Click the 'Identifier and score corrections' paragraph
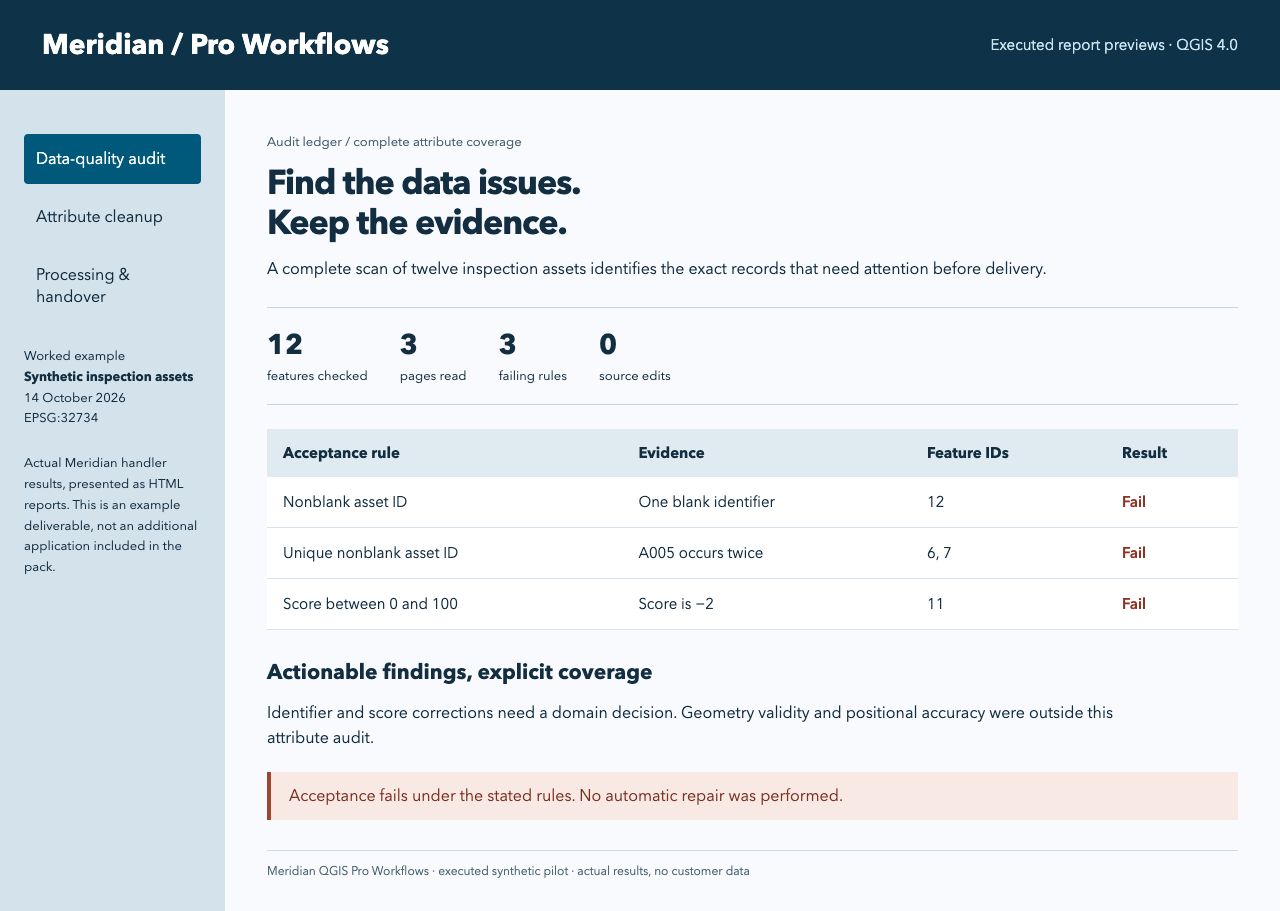Image resolution: width=1280 pixels, height=911 pixels. 690,725
